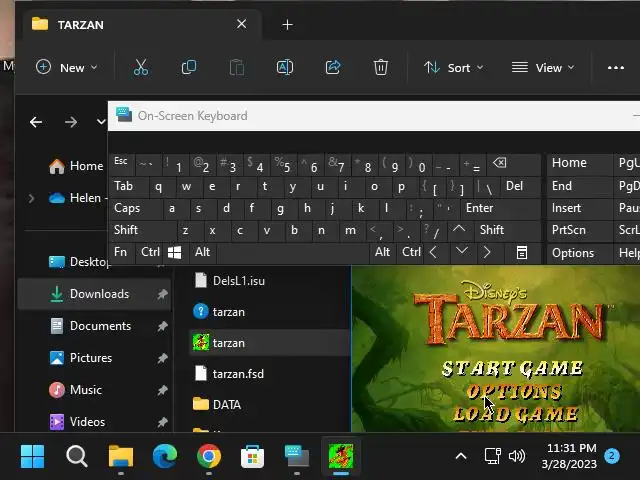Click the Copy icon in File Explorer toolbar

point(189,67)
